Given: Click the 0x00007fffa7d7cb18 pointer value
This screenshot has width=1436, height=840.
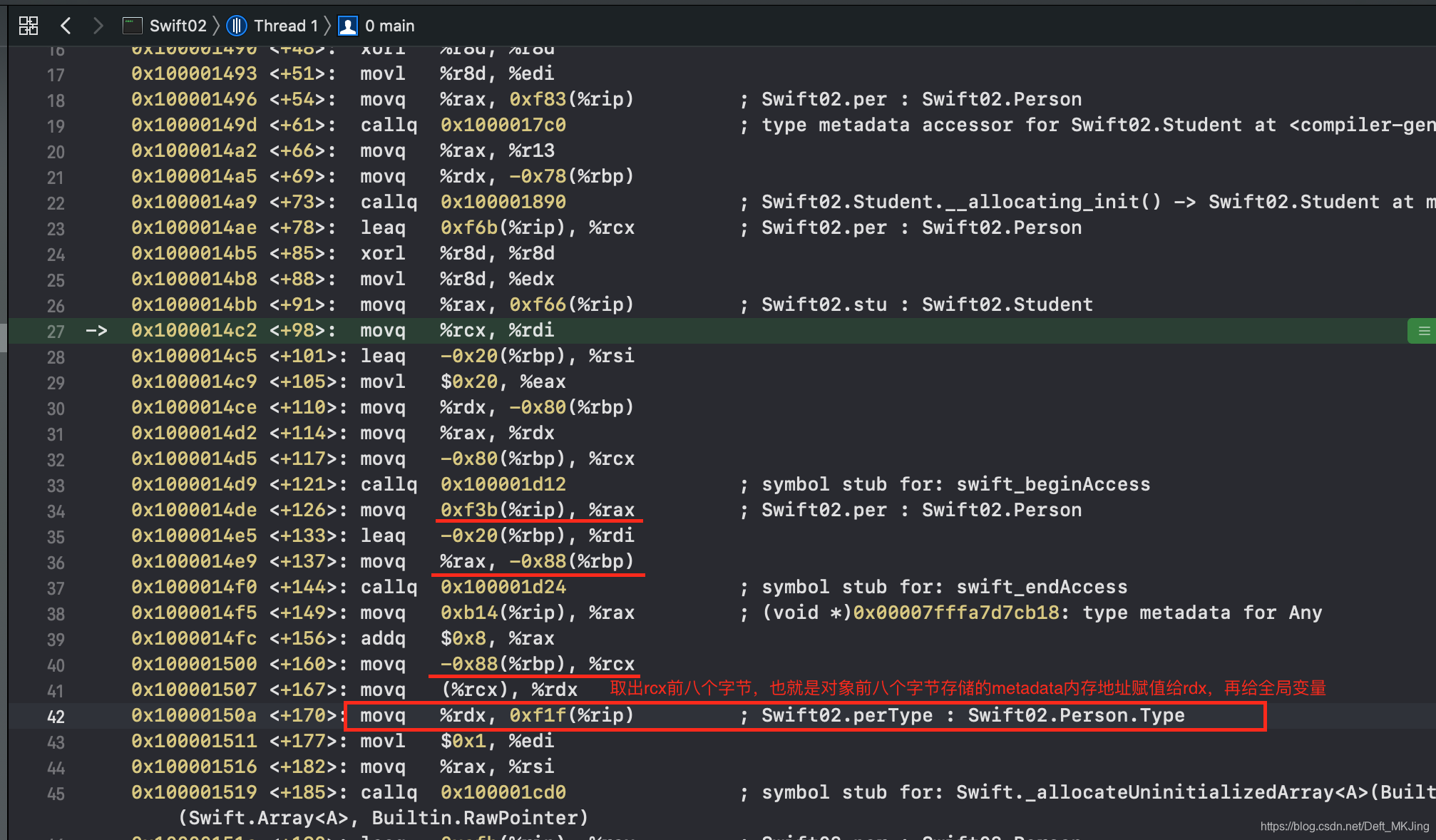Looking at the screenshot, I should coord(956,613).
